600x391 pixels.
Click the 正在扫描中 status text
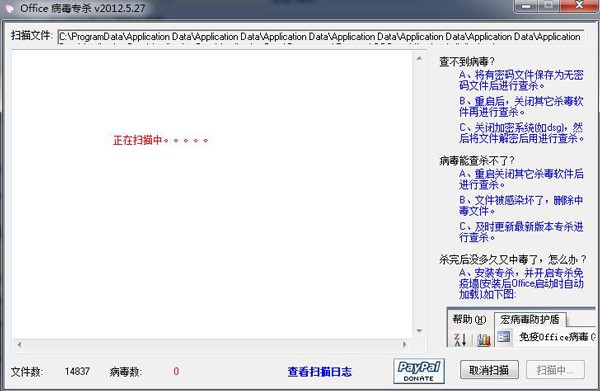pos(160,140)
